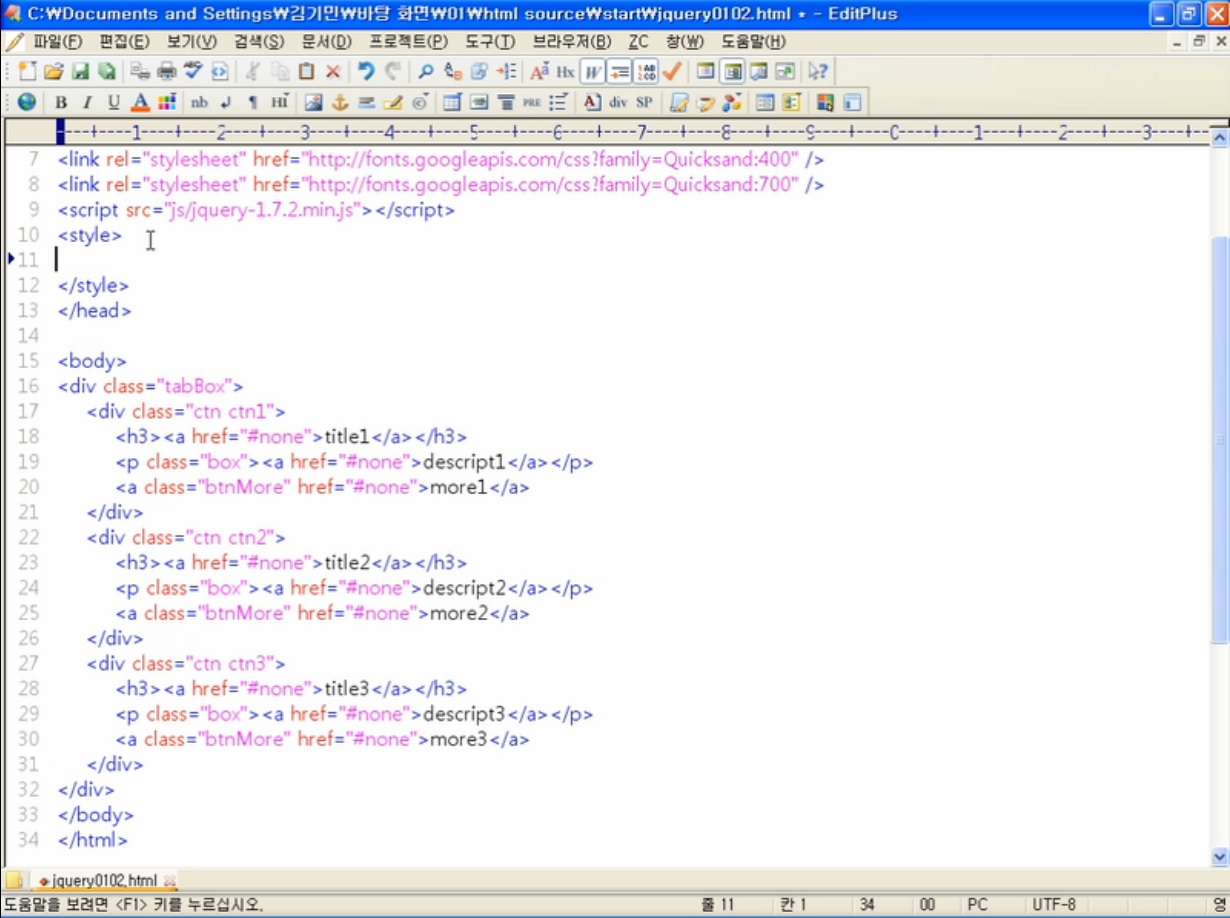Open 도구(T) menu
1230x918 pixels.
pyautogui.click(x=490, y=42)
